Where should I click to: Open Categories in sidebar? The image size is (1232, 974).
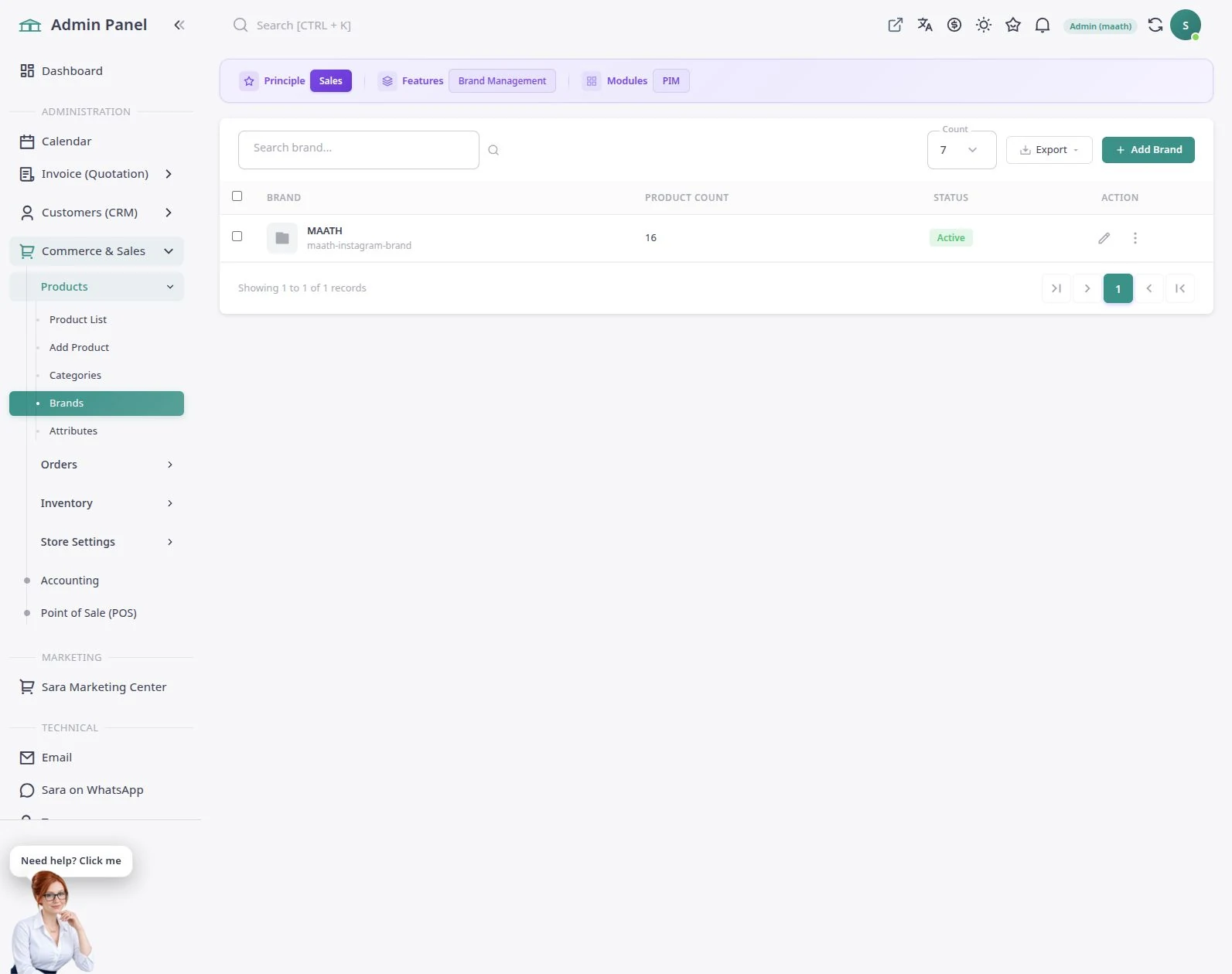click(x=75, y=376)
